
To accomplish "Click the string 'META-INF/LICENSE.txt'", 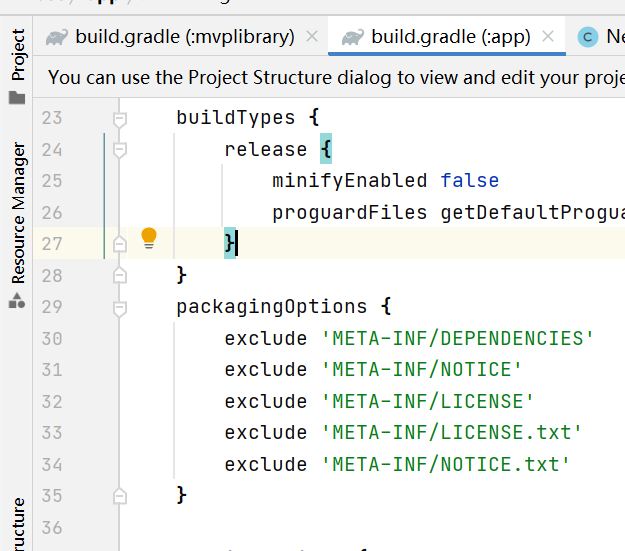I will pyautogui.click(x=451, y=433).
